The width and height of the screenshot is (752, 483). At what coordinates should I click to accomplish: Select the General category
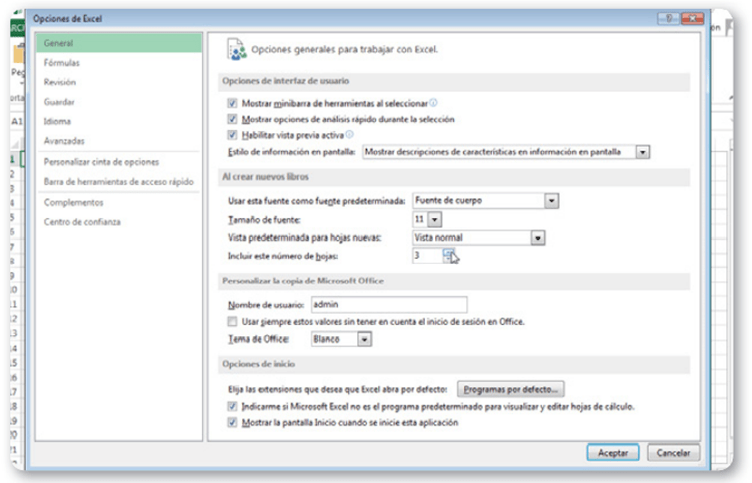coord(118,43)
